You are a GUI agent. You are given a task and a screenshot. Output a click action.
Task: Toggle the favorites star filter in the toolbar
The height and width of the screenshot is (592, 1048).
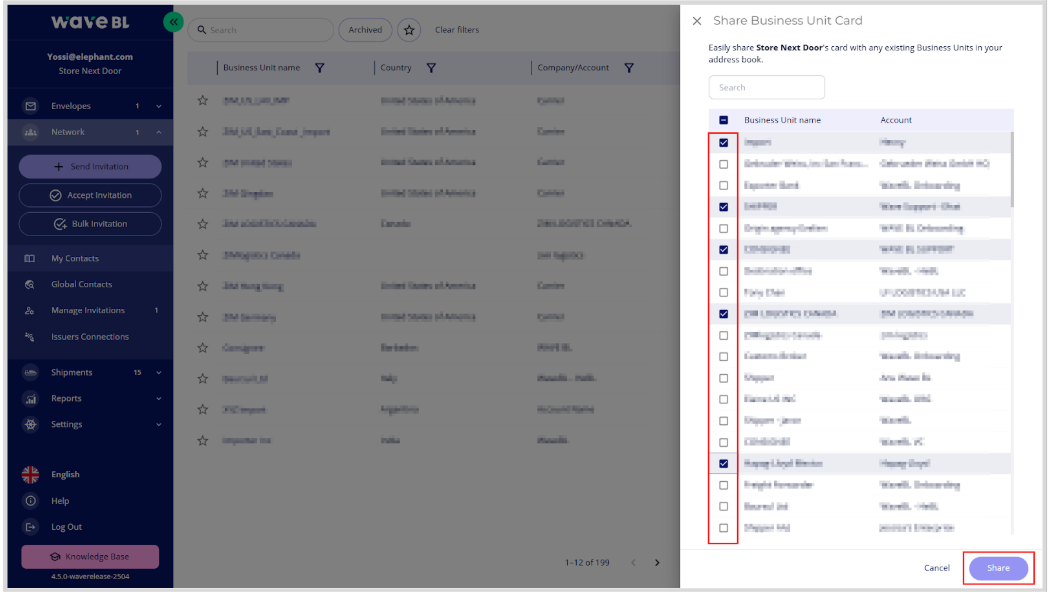pyautogui.click(x=409, y=30)
